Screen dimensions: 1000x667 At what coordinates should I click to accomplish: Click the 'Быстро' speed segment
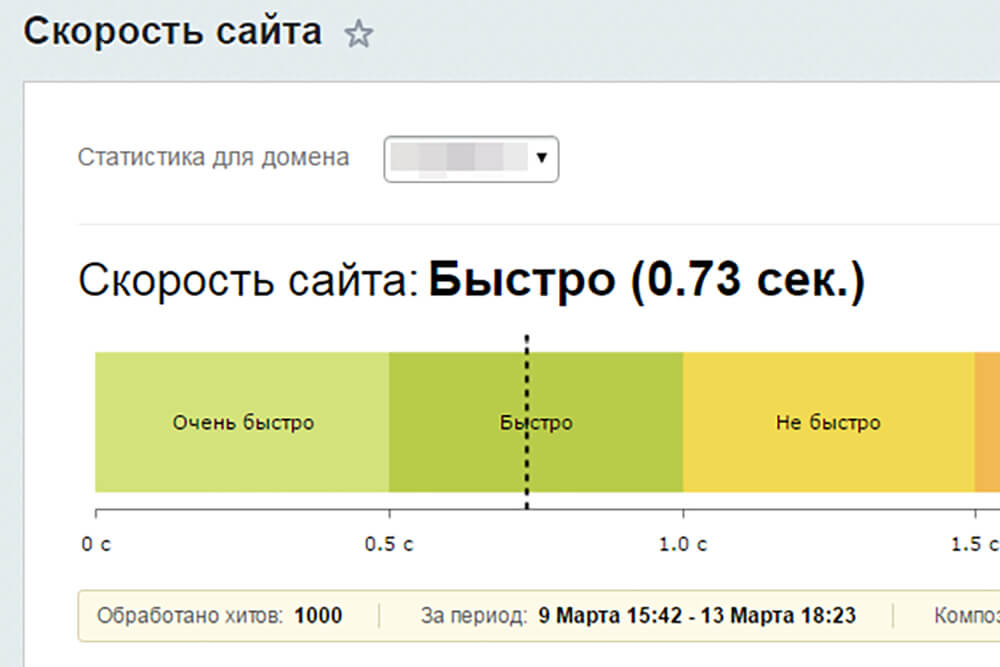[536, 422]
